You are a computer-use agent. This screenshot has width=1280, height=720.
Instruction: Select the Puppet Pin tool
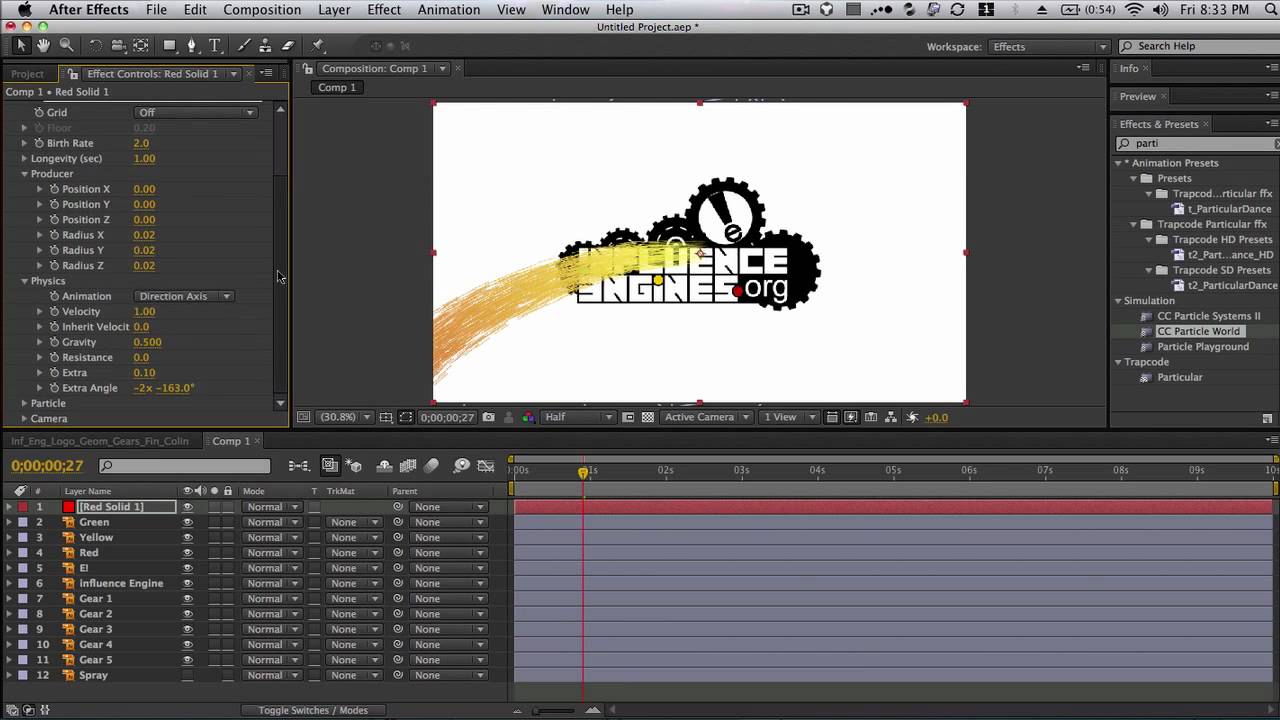(x=318, y=46)
